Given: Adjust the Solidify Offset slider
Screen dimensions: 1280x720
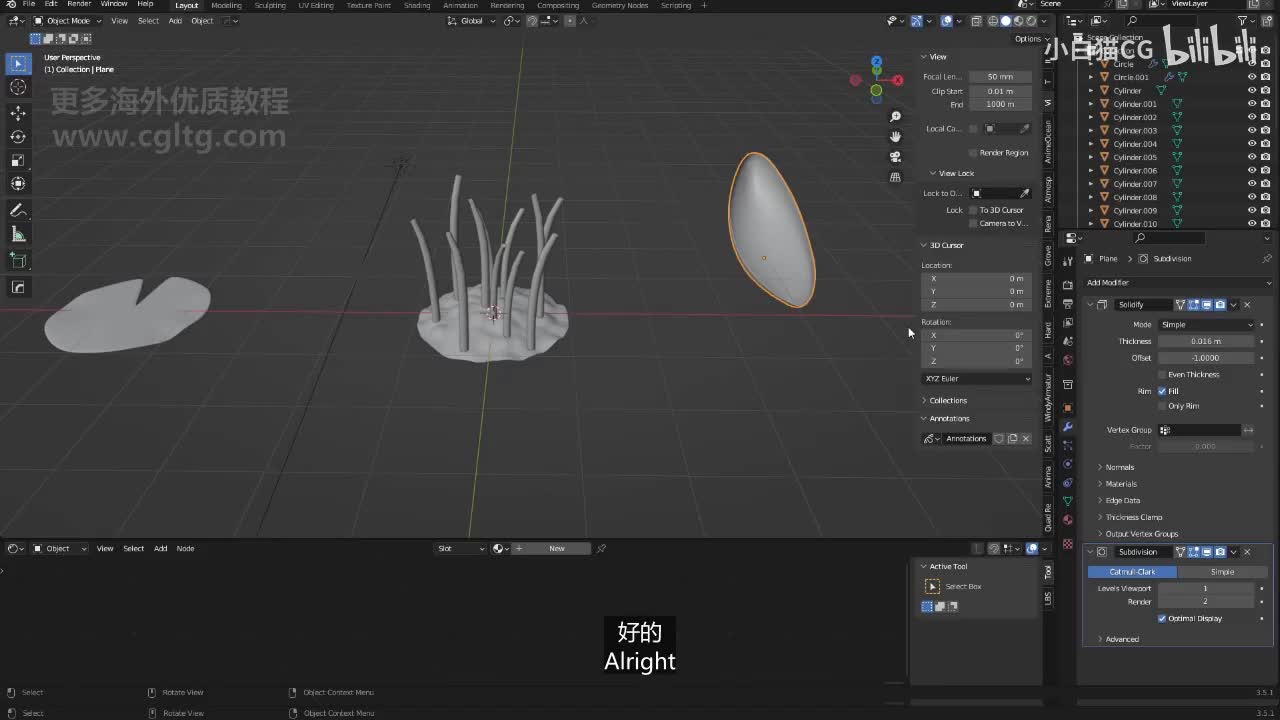Looking at the screenshot, I should click(x=1206, y=358).
